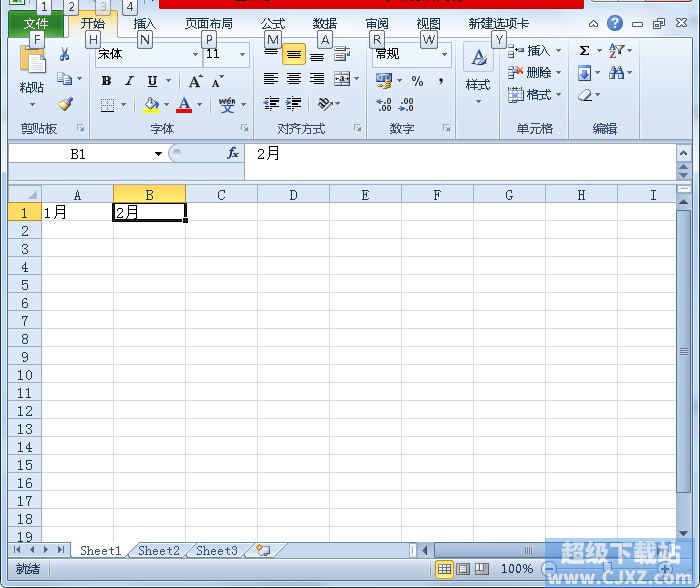Viewport: 700px width, 588px height.
Task: Expand the 插入 cells dropdown
Action: [x=558, y=50]
